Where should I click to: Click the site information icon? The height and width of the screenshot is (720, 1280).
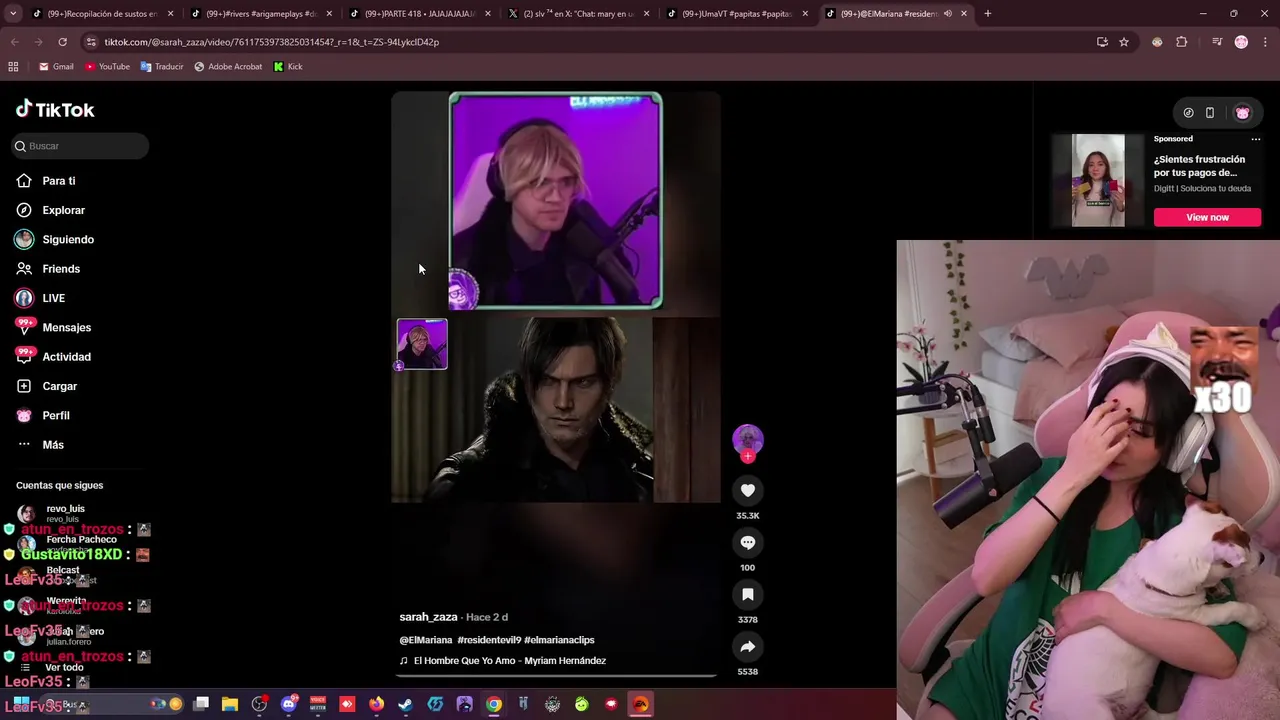coord(91,42)
